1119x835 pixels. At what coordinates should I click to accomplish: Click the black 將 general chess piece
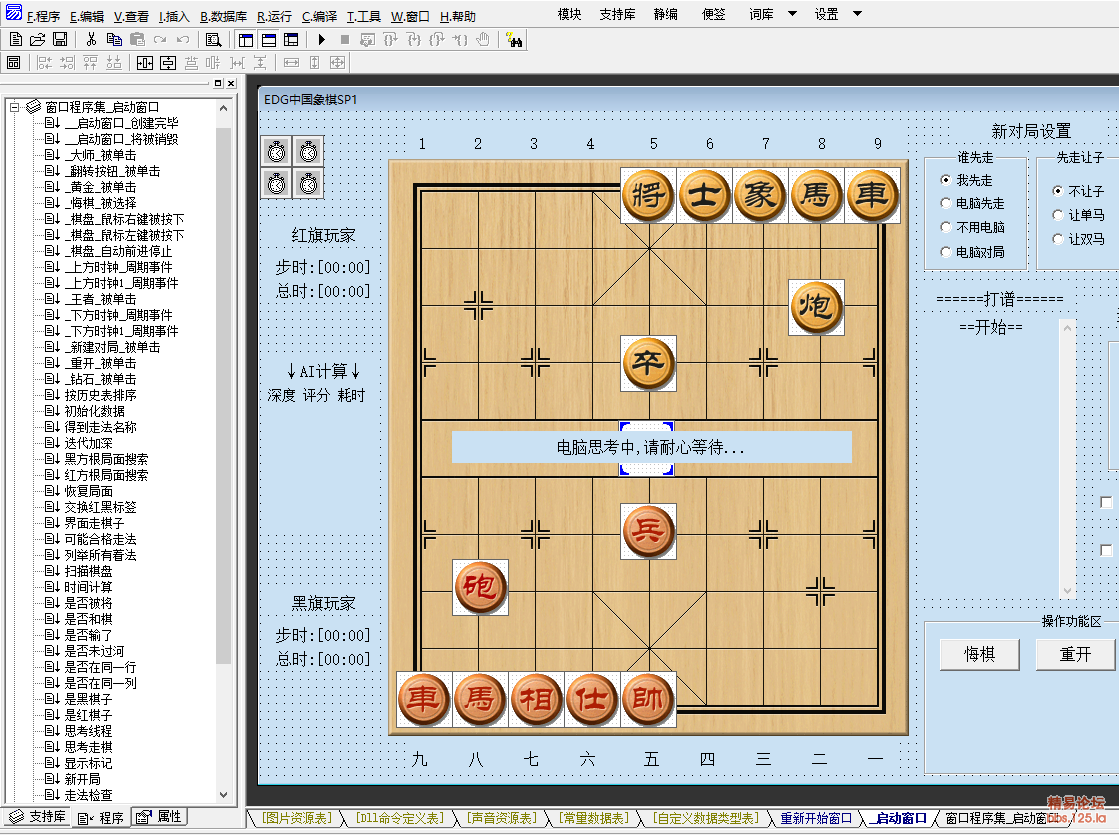(648, 195)
